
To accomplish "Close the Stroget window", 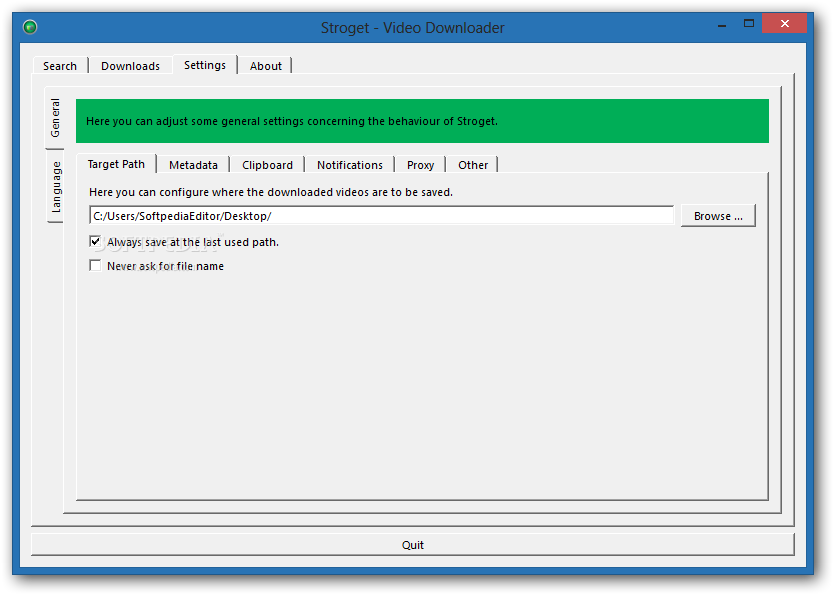I will pos(785,23).
